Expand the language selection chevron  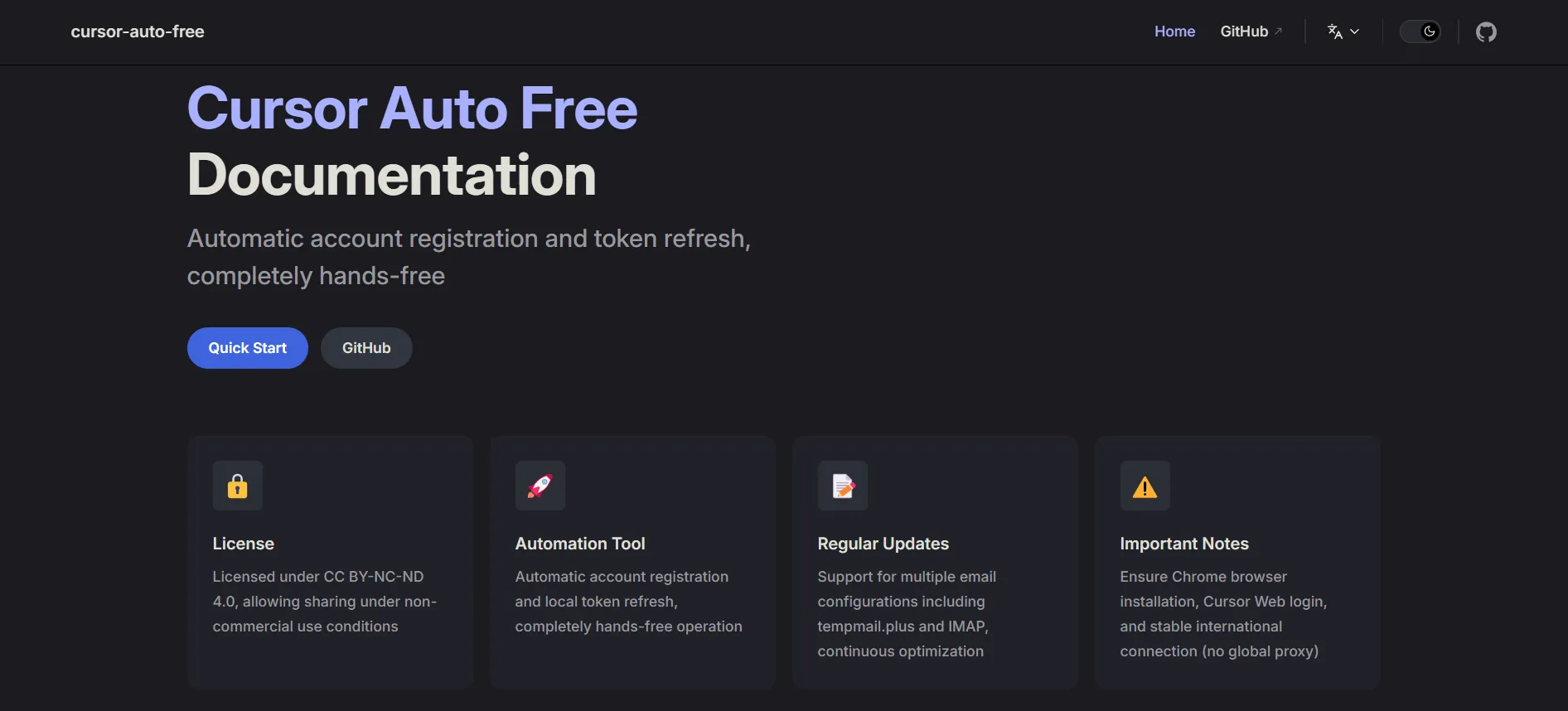tap(1355, 31)
